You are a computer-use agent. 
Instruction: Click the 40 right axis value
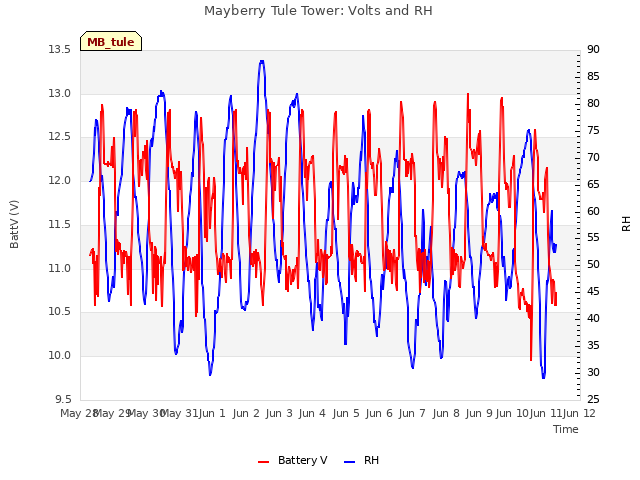(593, 318)
